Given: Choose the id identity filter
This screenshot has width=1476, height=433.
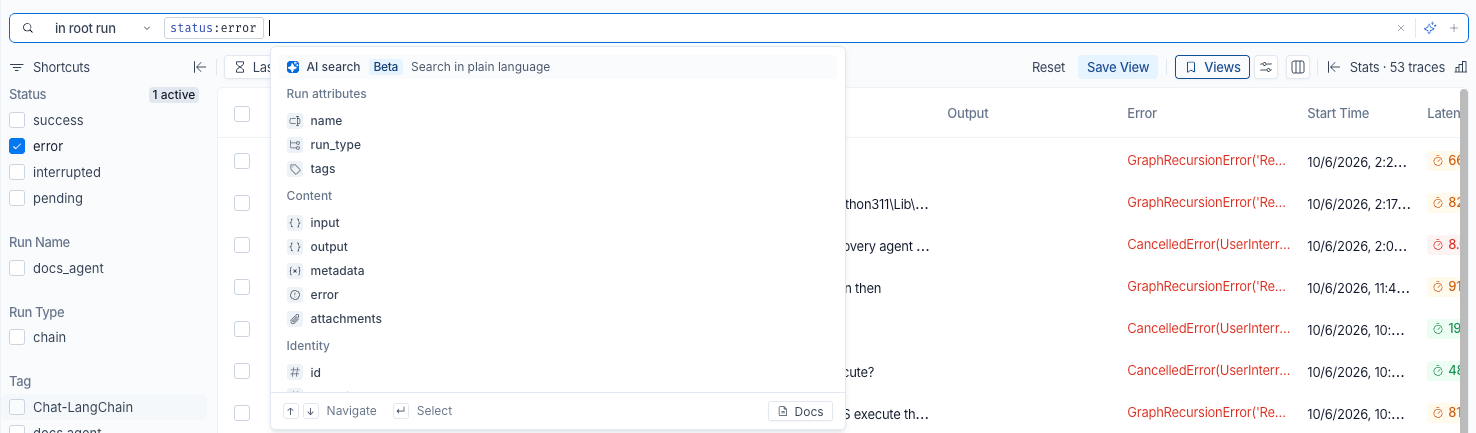Looking at the screenshot, I should [x=558, y=373].
